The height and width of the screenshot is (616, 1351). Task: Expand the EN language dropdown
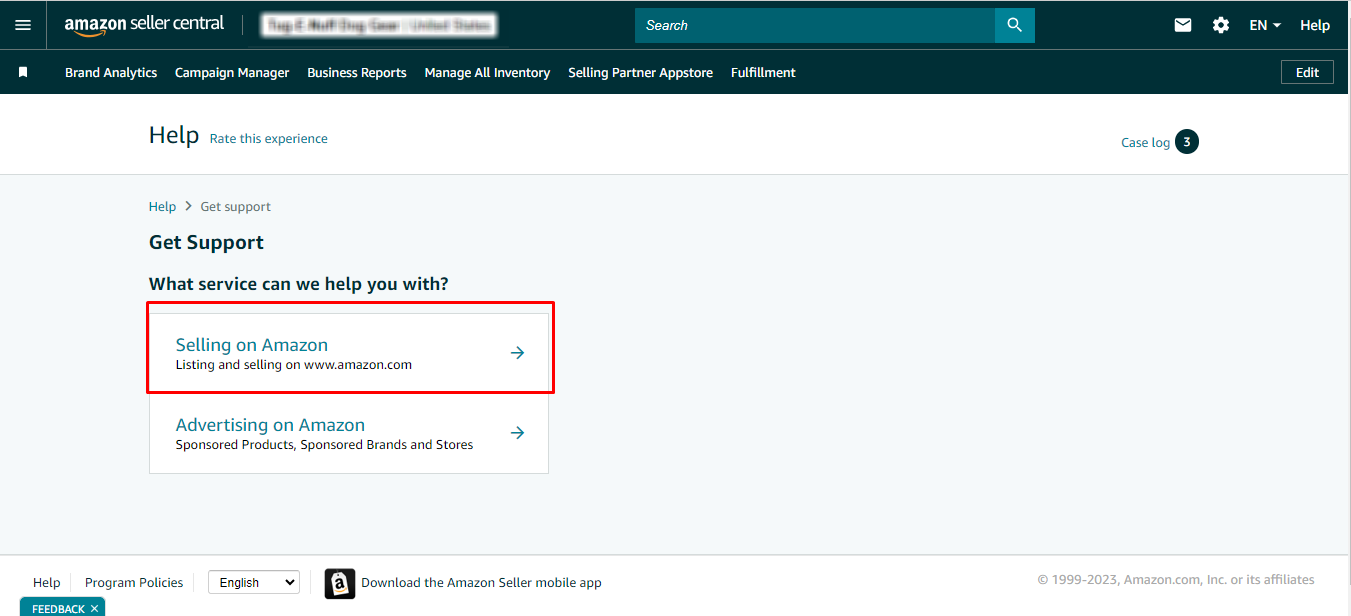coord(1265,25)
